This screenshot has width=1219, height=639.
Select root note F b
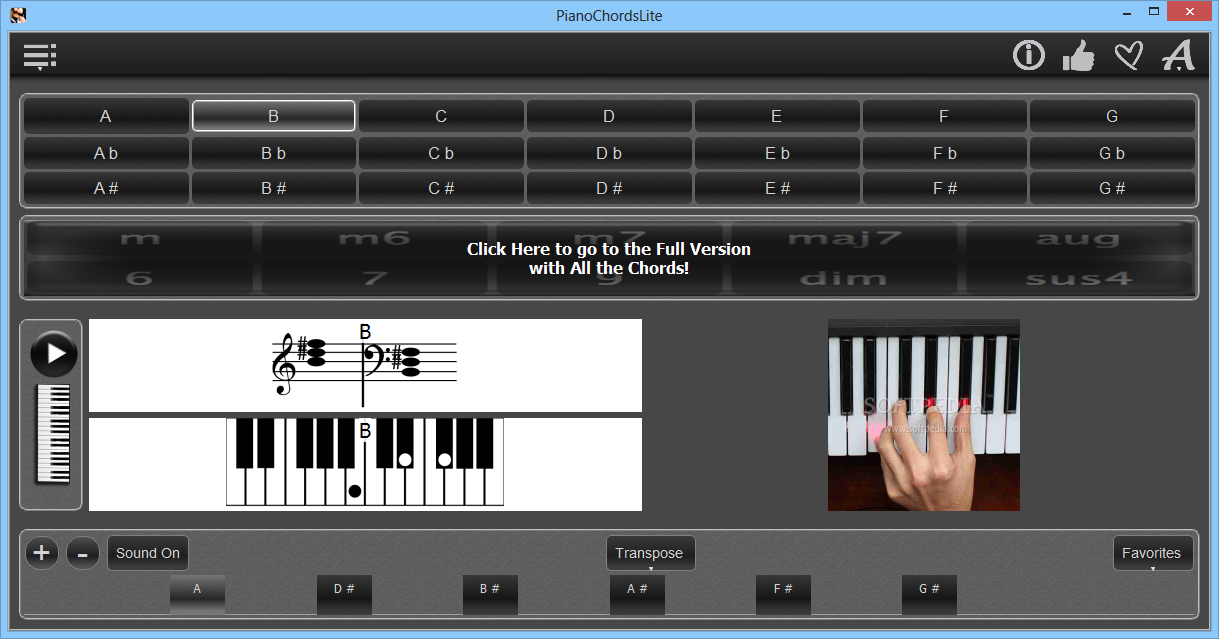[x=943, y=153]
